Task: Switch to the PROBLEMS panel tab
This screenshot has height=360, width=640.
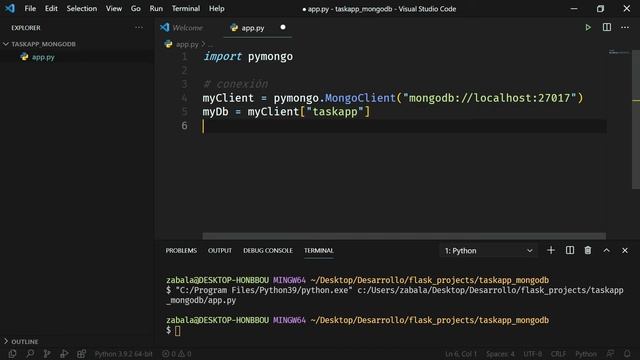Action: click(181, 250)
